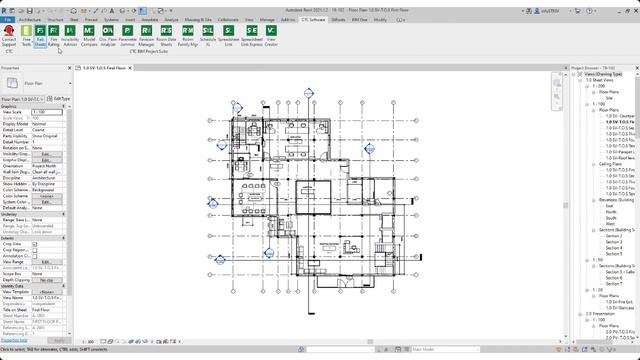This screenshot has height=360, width=640.
Task: Open Spreadsheet Link Express
Action: coord(252,36)
